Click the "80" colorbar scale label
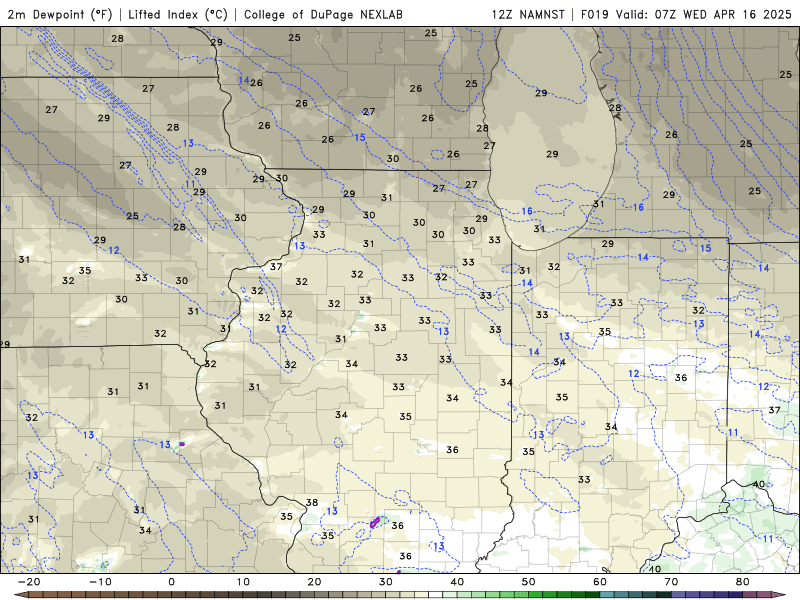800x600 pixels. click(743, 582)
